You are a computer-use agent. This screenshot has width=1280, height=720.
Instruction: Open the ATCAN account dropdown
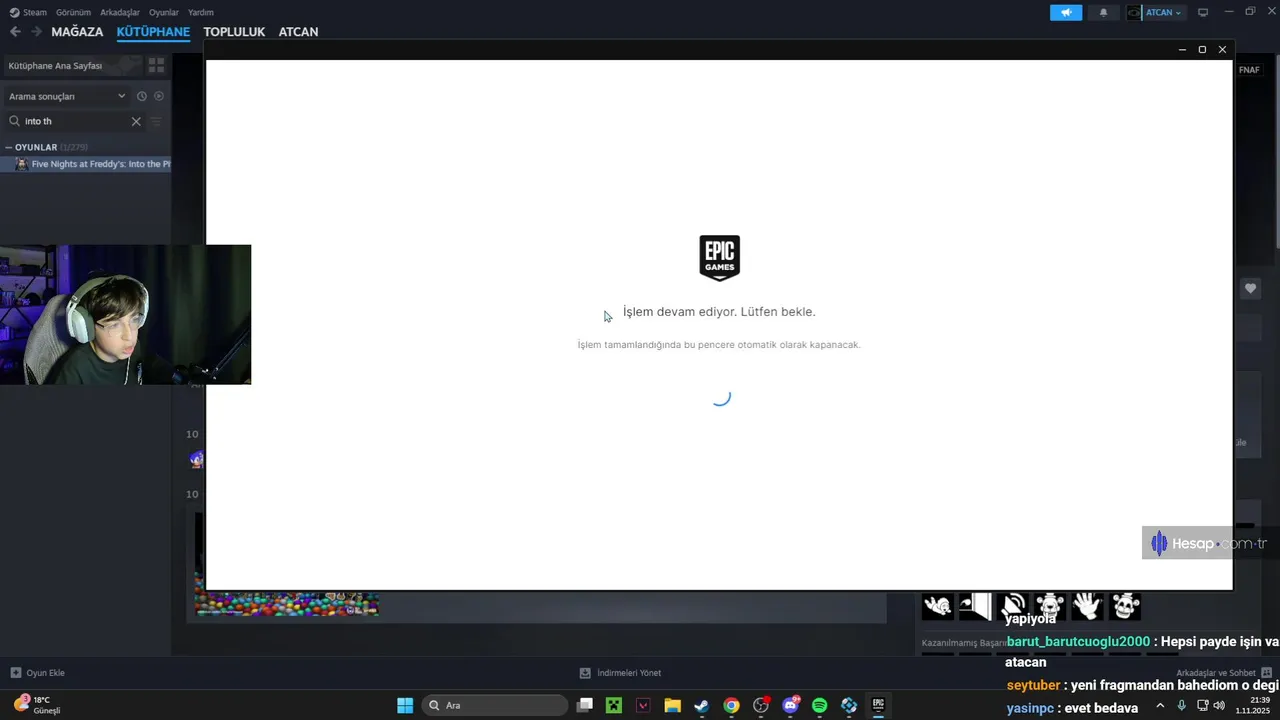(1155, 12)
